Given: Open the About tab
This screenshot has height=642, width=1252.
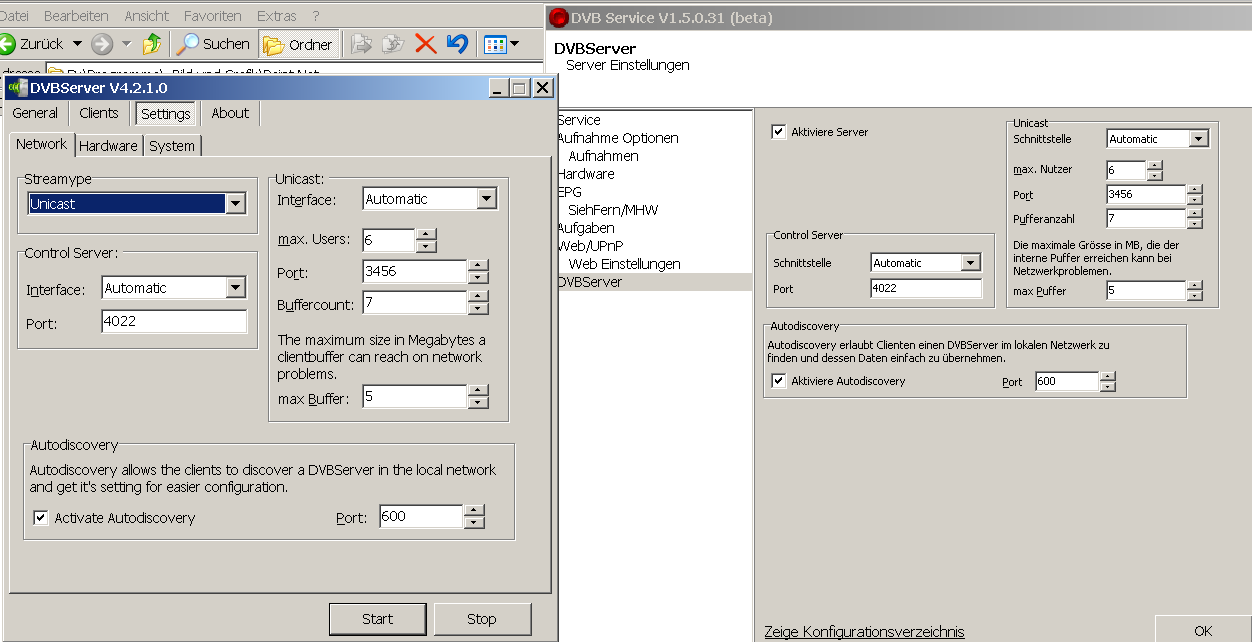Looking at the screenshot, I should (230, 113).
